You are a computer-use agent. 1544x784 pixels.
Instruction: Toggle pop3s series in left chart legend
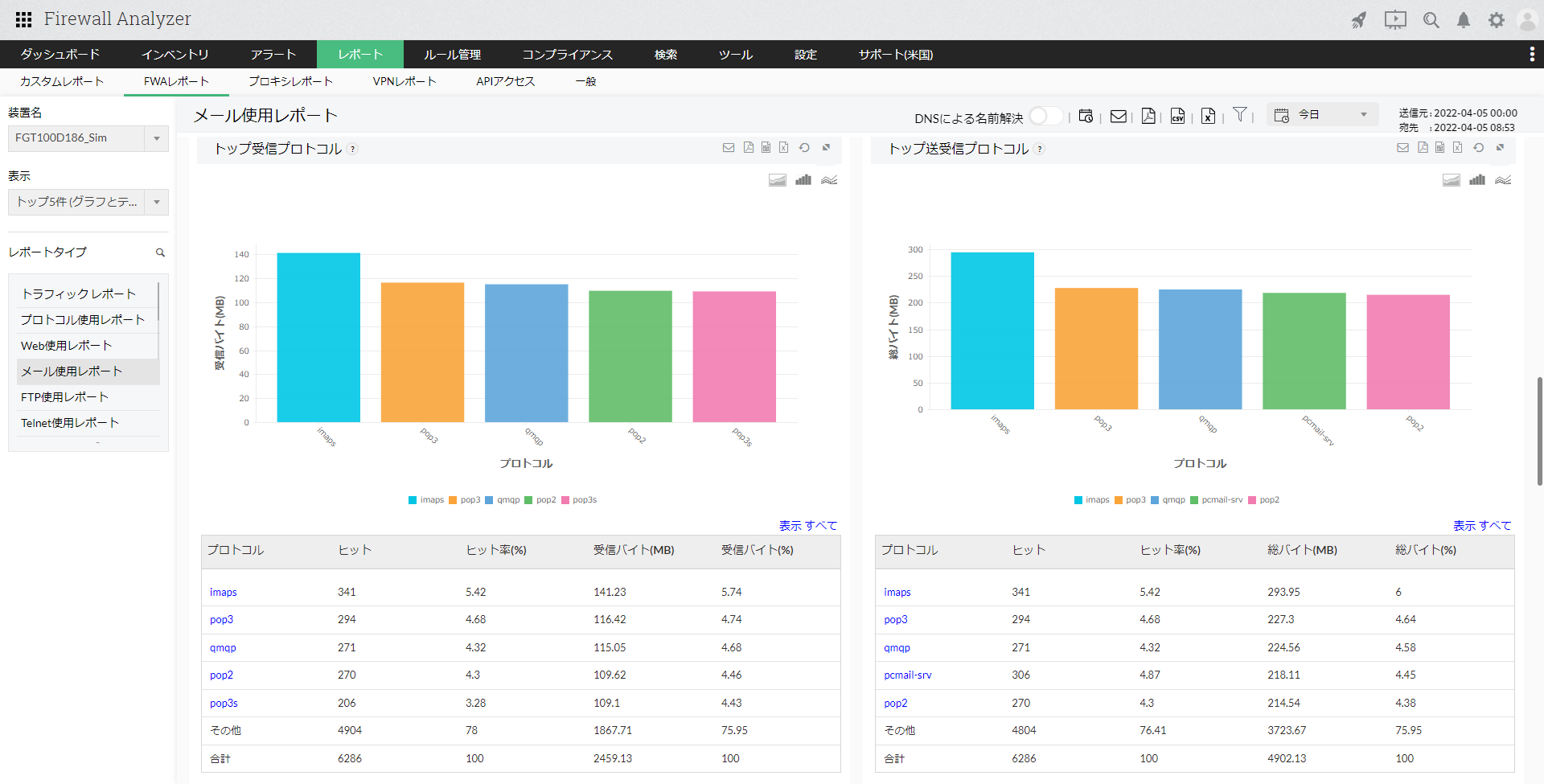click(579, 500)
